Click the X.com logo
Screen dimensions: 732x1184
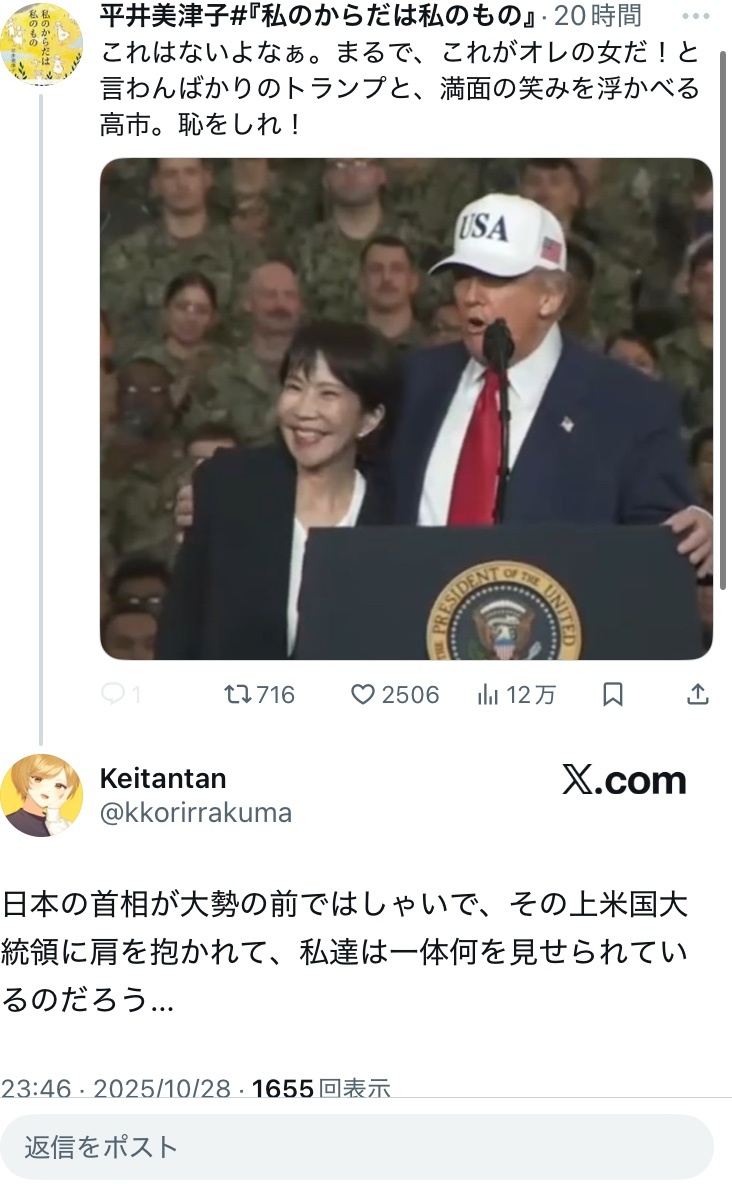(x=624, y=780)
